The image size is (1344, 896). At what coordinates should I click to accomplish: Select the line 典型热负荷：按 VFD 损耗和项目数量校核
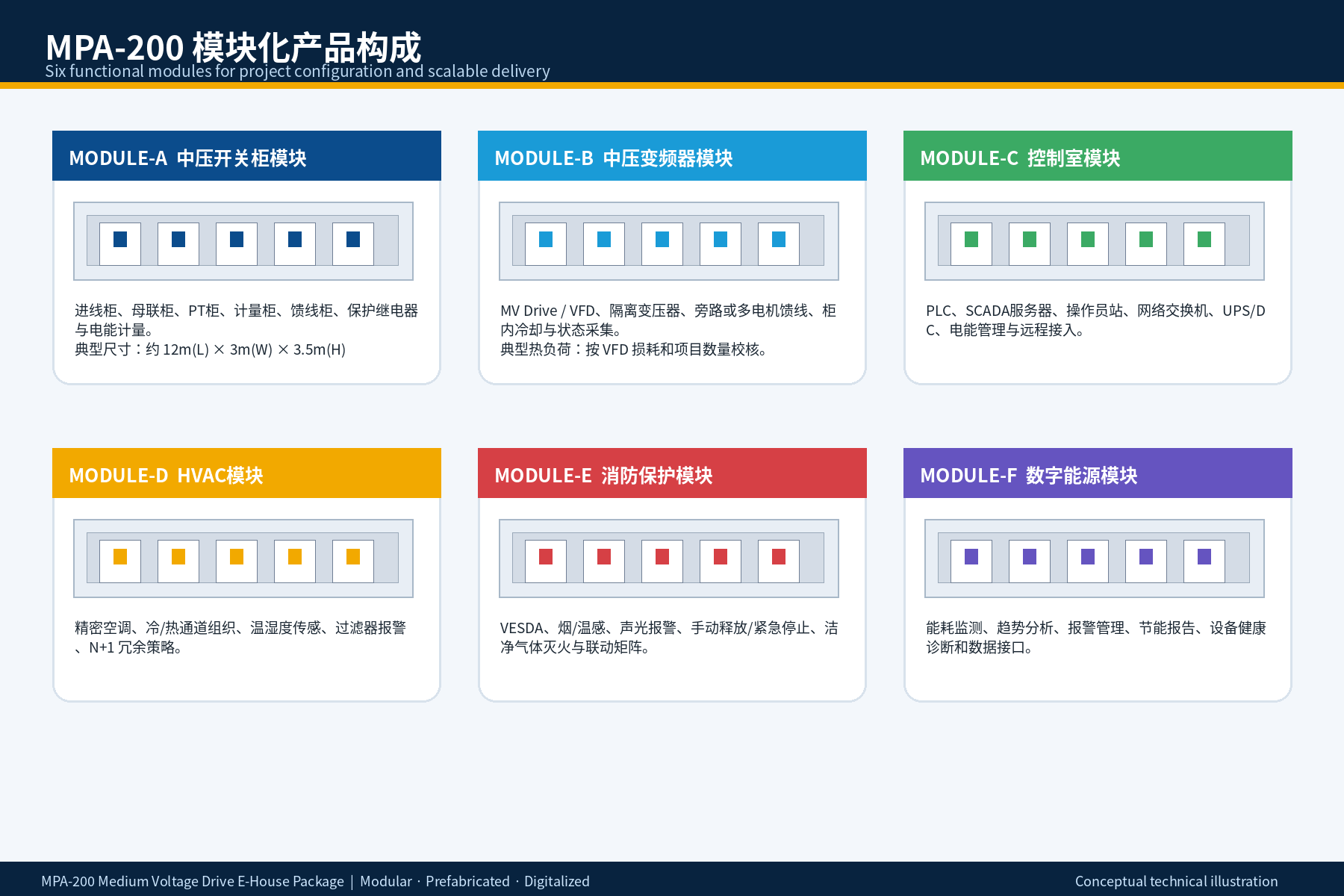[634, 349]
